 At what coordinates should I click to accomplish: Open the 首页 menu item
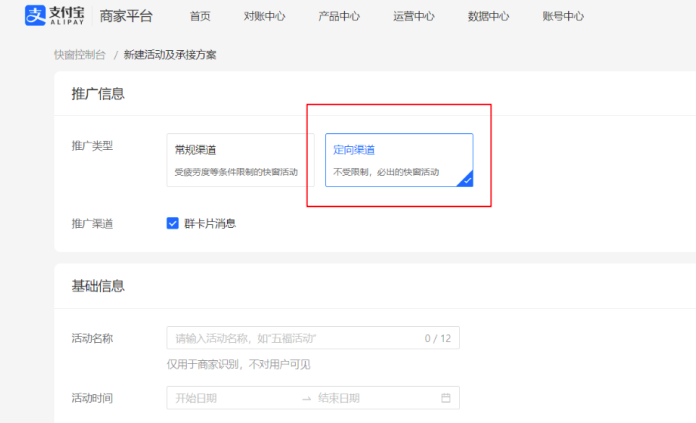click(x=200, y=17)
